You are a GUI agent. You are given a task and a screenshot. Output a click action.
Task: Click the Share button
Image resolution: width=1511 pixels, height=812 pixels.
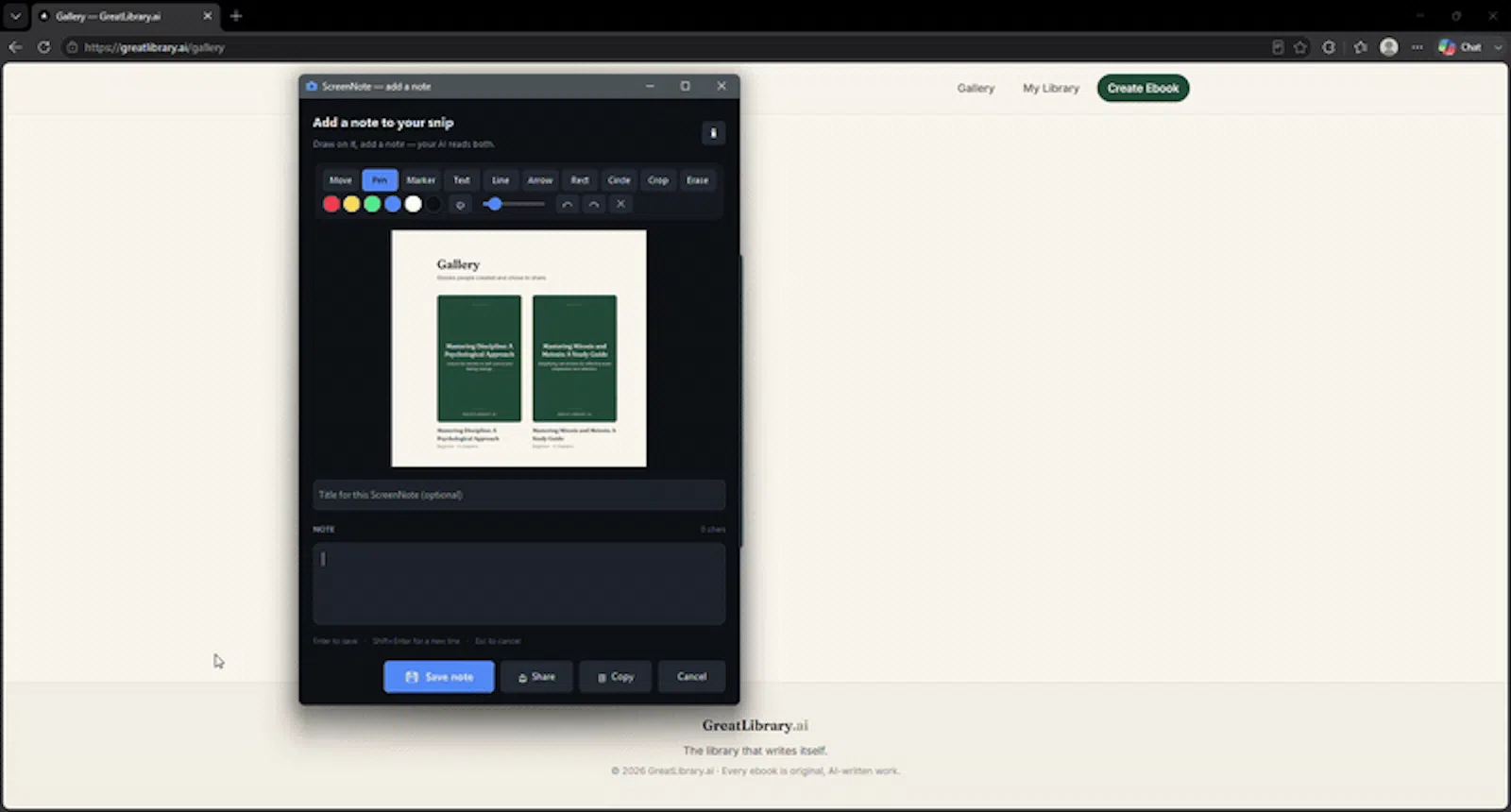click(x=536, y=677)
